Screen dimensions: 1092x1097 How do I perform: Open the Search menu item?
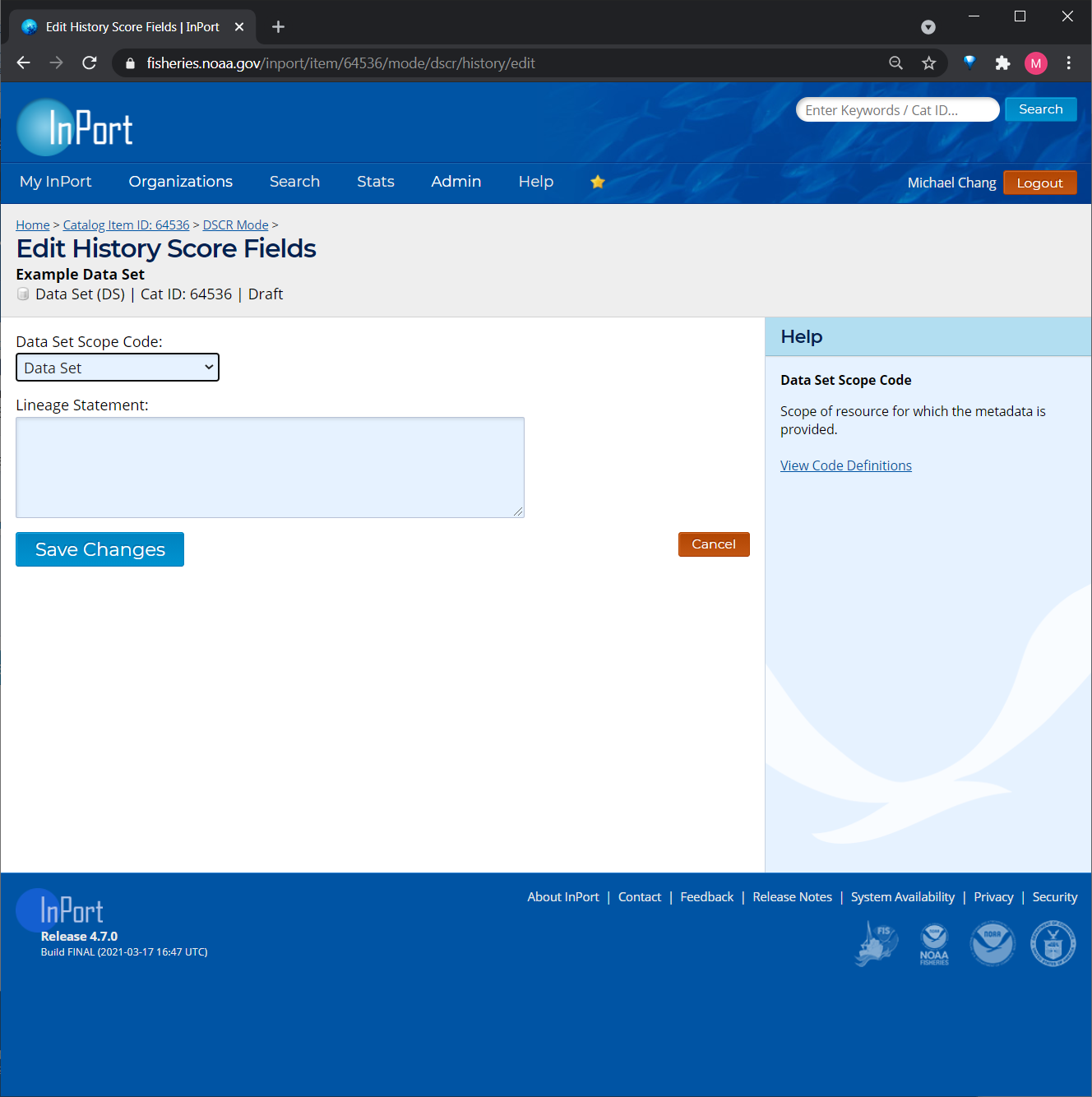[294, 182]
